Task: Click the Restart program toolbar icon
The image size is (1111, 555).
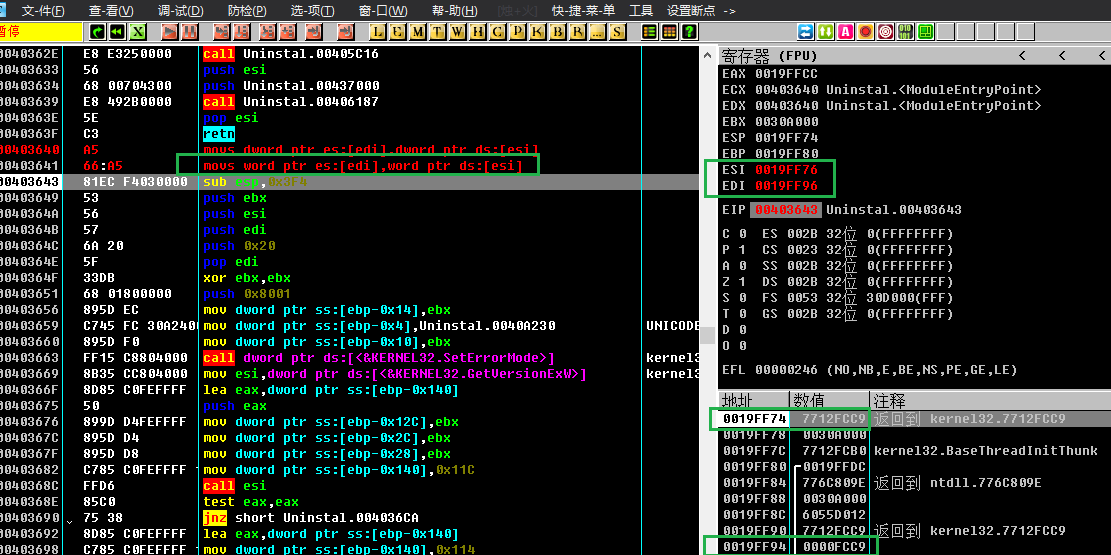Action: (118, 32)
